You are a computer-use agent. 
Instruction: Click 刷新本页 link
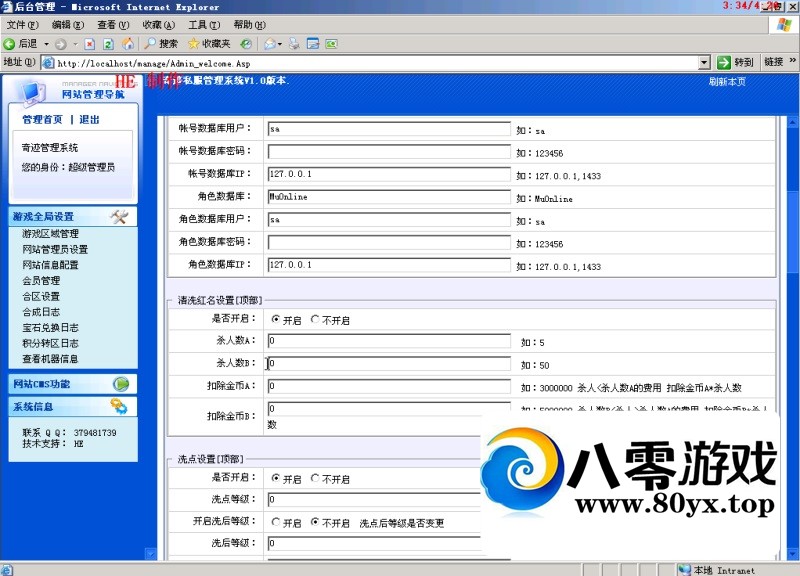click(727, 82)
